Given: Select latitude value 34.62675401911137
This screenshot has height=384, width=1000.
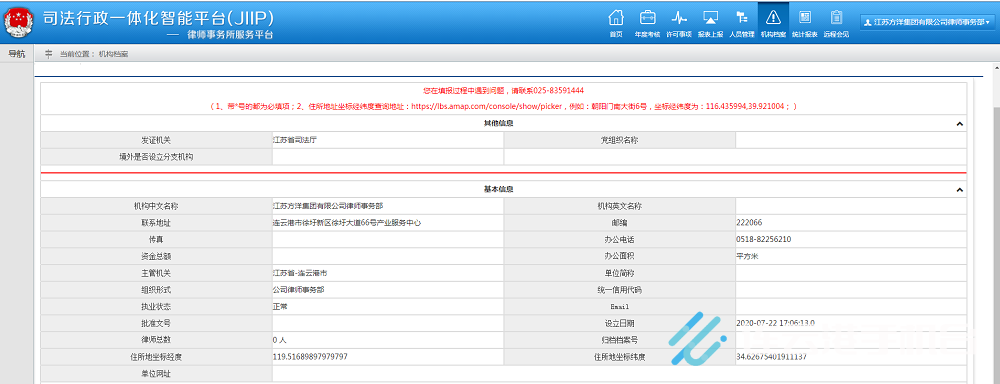Looking at the screenshot, I should (x=772, y=357).
